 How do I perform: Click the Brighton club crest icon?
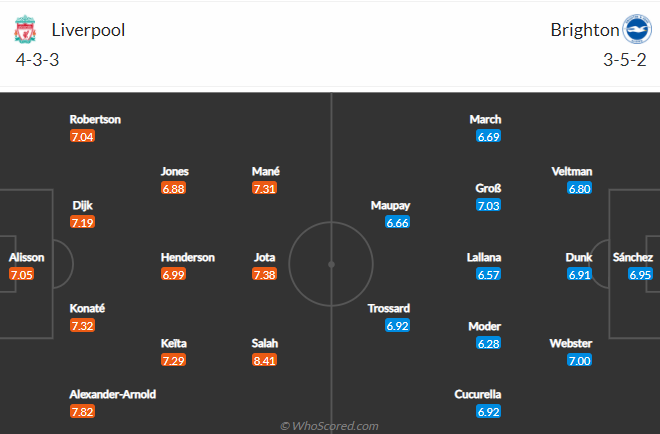[637, 29]
